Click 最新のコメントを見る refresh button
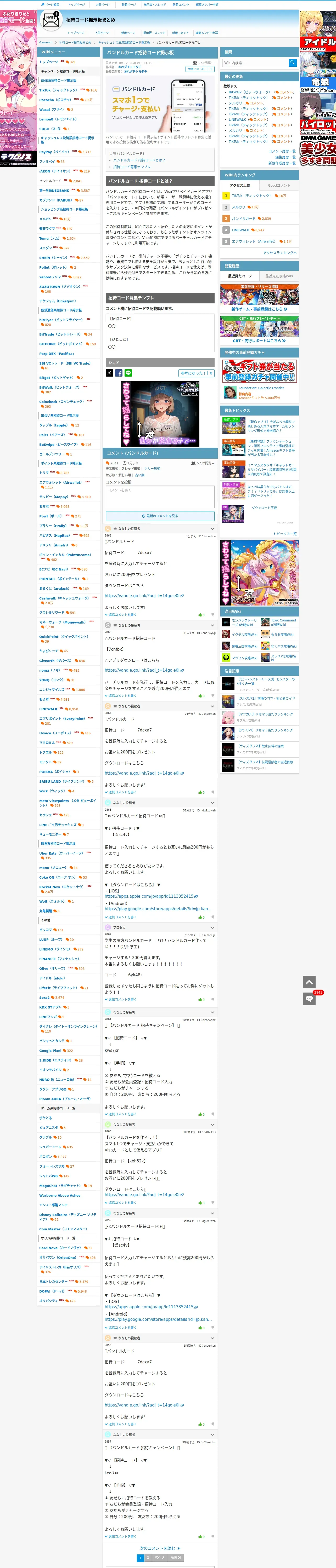 coord(160,516)
